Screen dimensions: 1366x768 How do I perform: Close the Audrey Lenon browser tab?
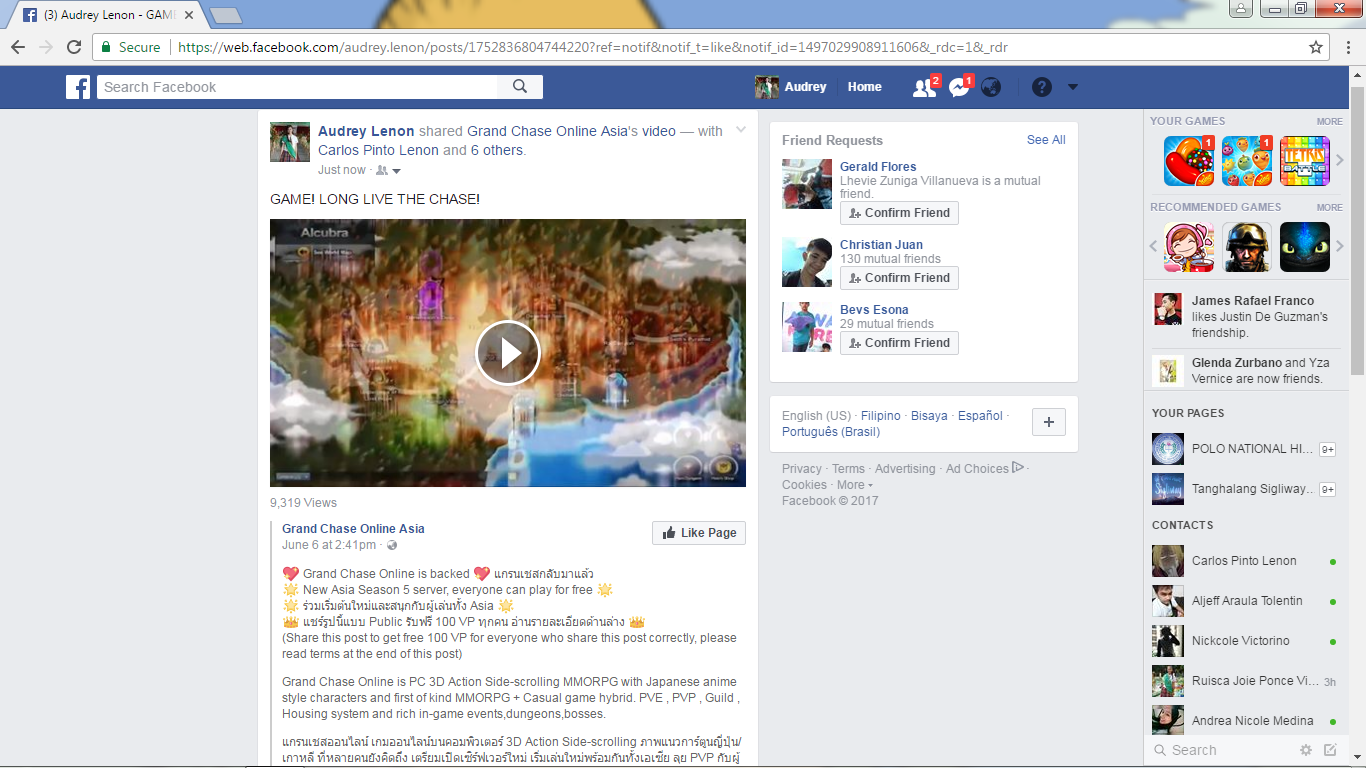pyautogui.click(x=189, y=15)
